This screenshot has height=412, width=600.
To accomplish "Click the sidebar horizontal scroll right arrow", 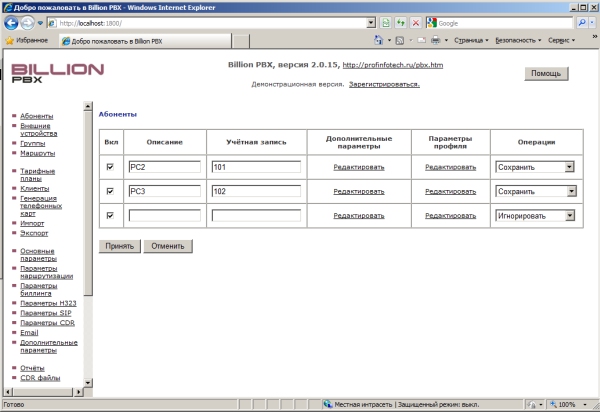I will coord(78,392).
